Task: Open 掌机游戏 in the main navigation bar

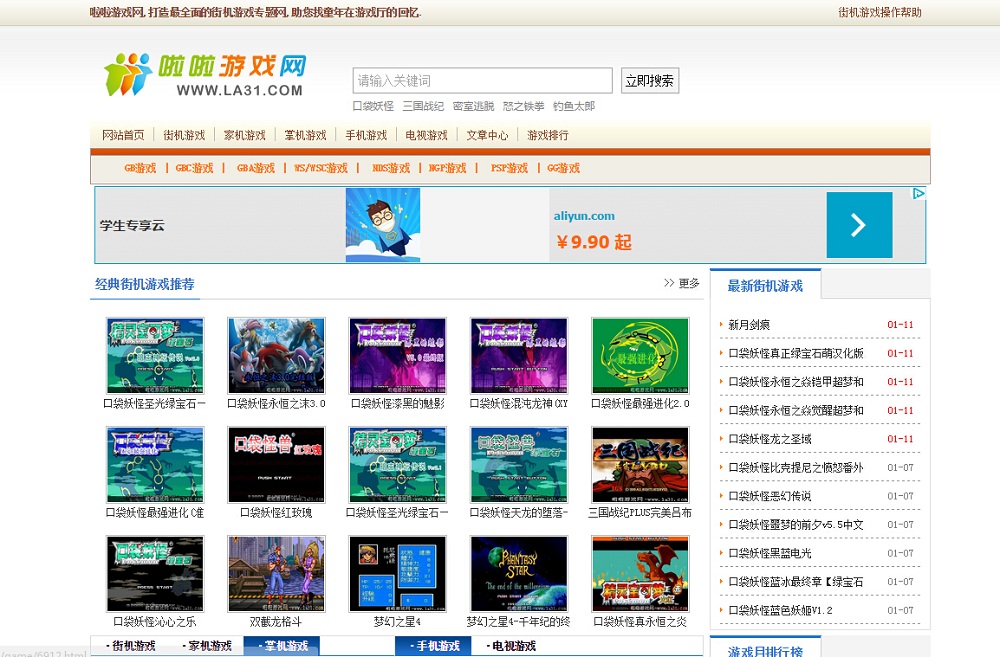Action: tap(305, 135)
